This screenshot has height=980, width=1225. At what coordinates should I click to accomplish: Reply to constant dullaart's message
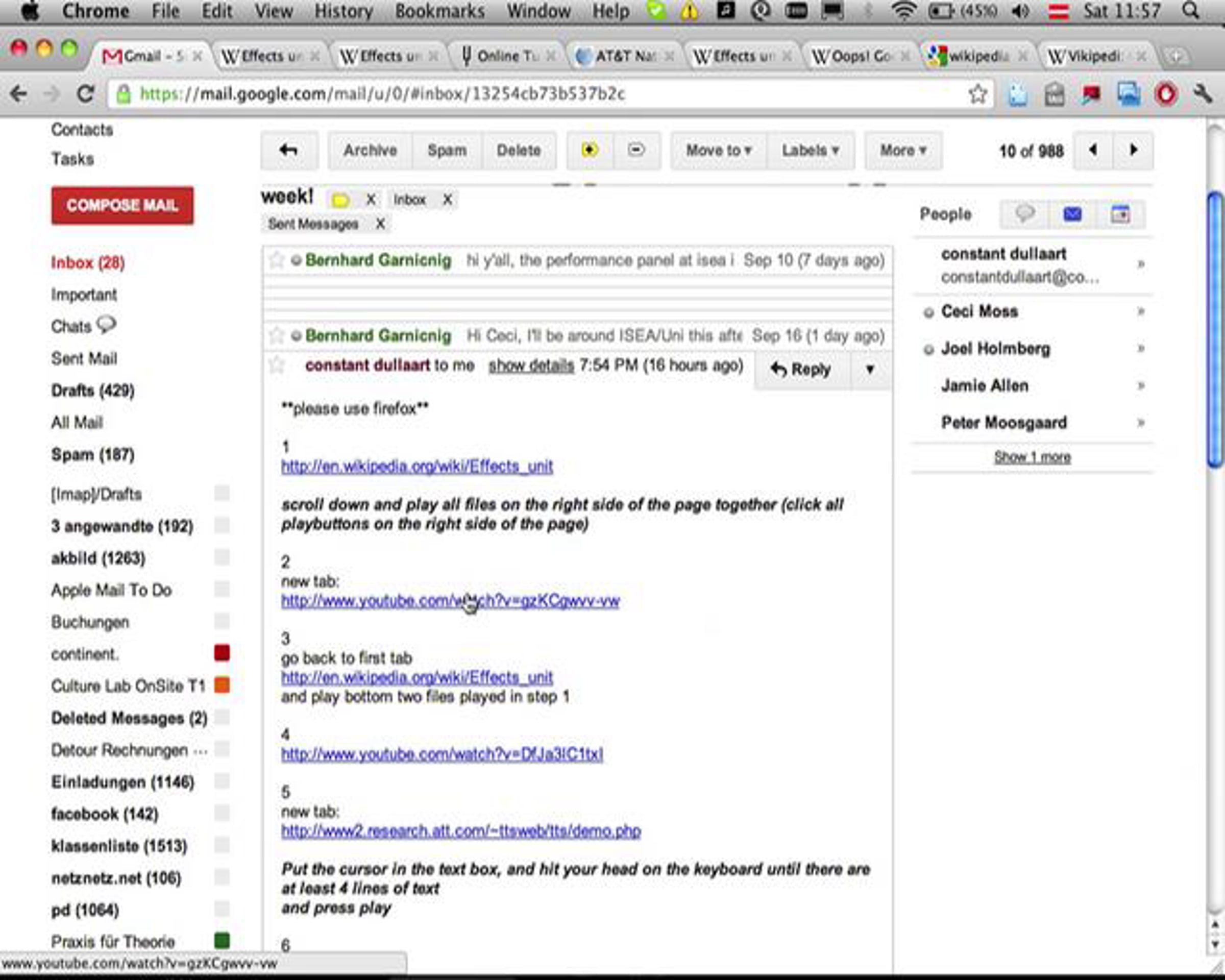[x=802, y=370]
